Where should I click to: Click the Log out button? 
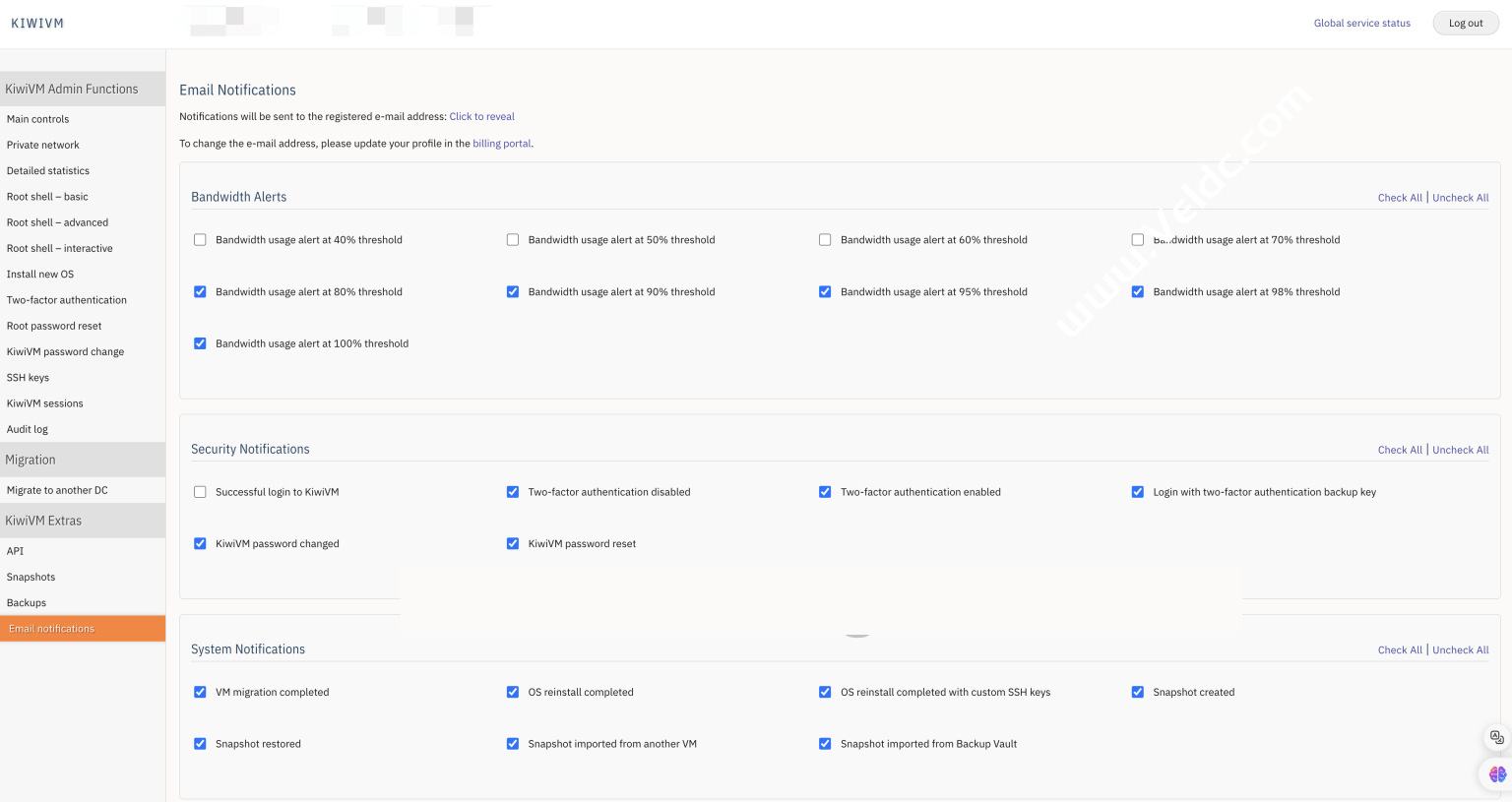click(x=1465, y=23)
